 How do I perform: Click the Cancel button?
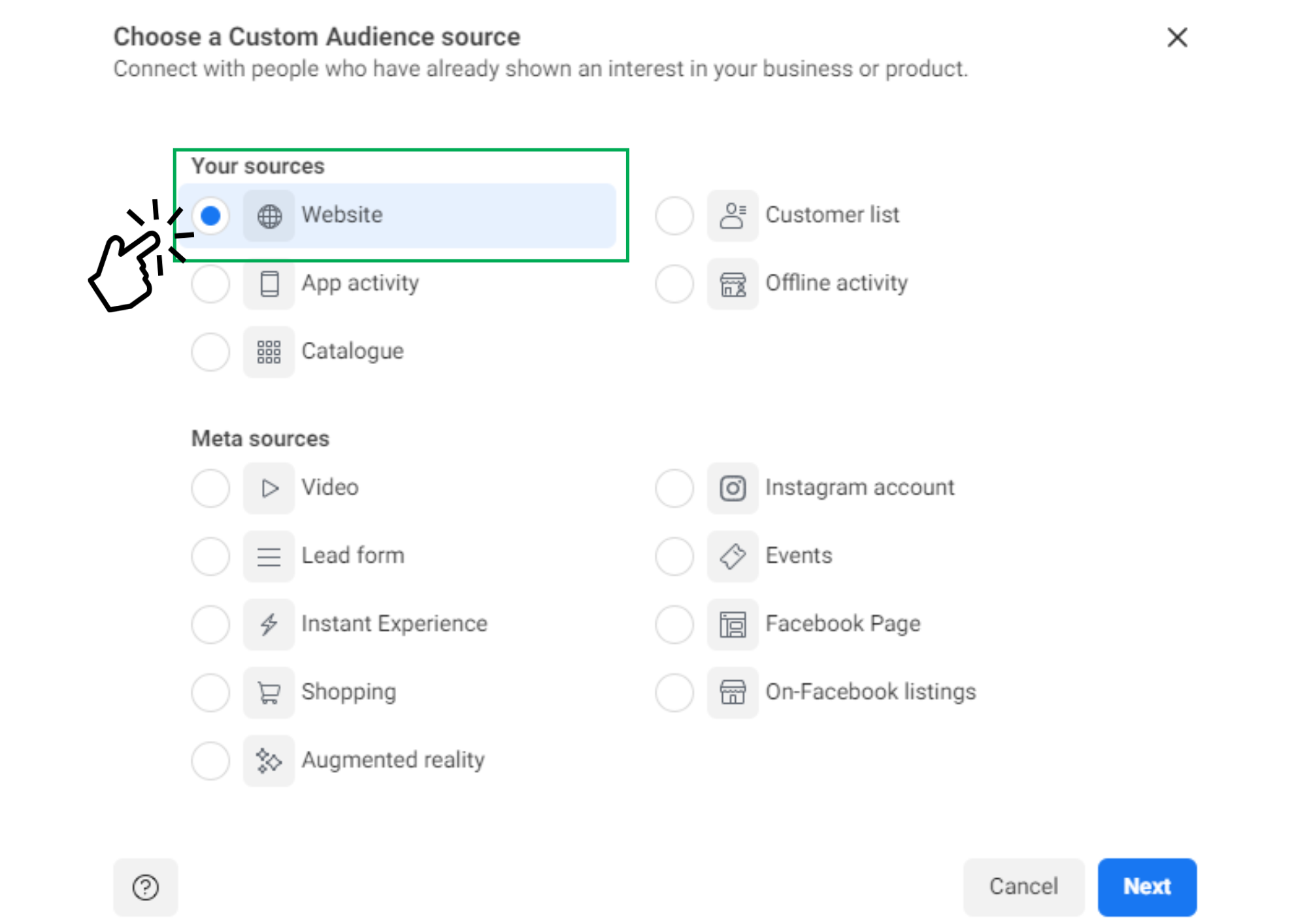click(x=1023, y=887)
